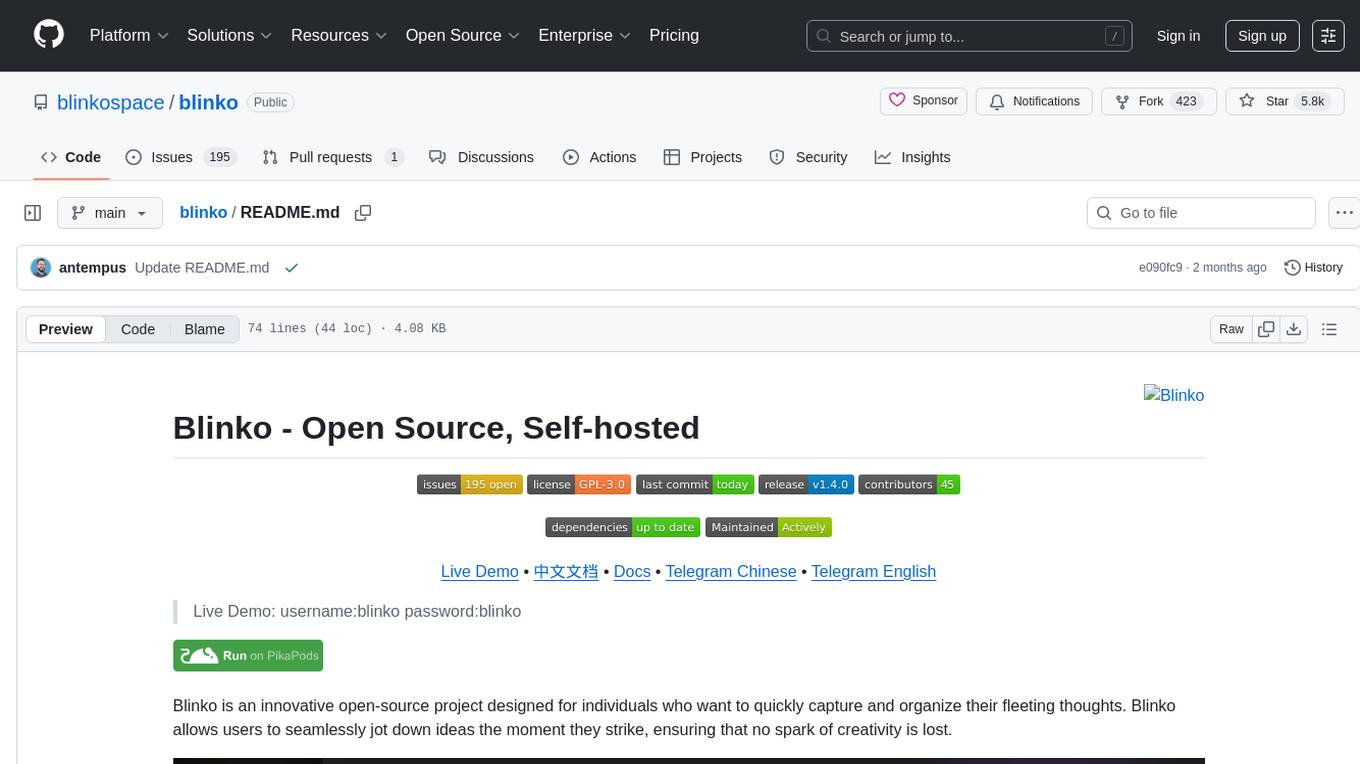Image resolution: width=1360 pixels, height=764 pixels.
Task: Star the blinko repository
Action: pos(1284,101)
